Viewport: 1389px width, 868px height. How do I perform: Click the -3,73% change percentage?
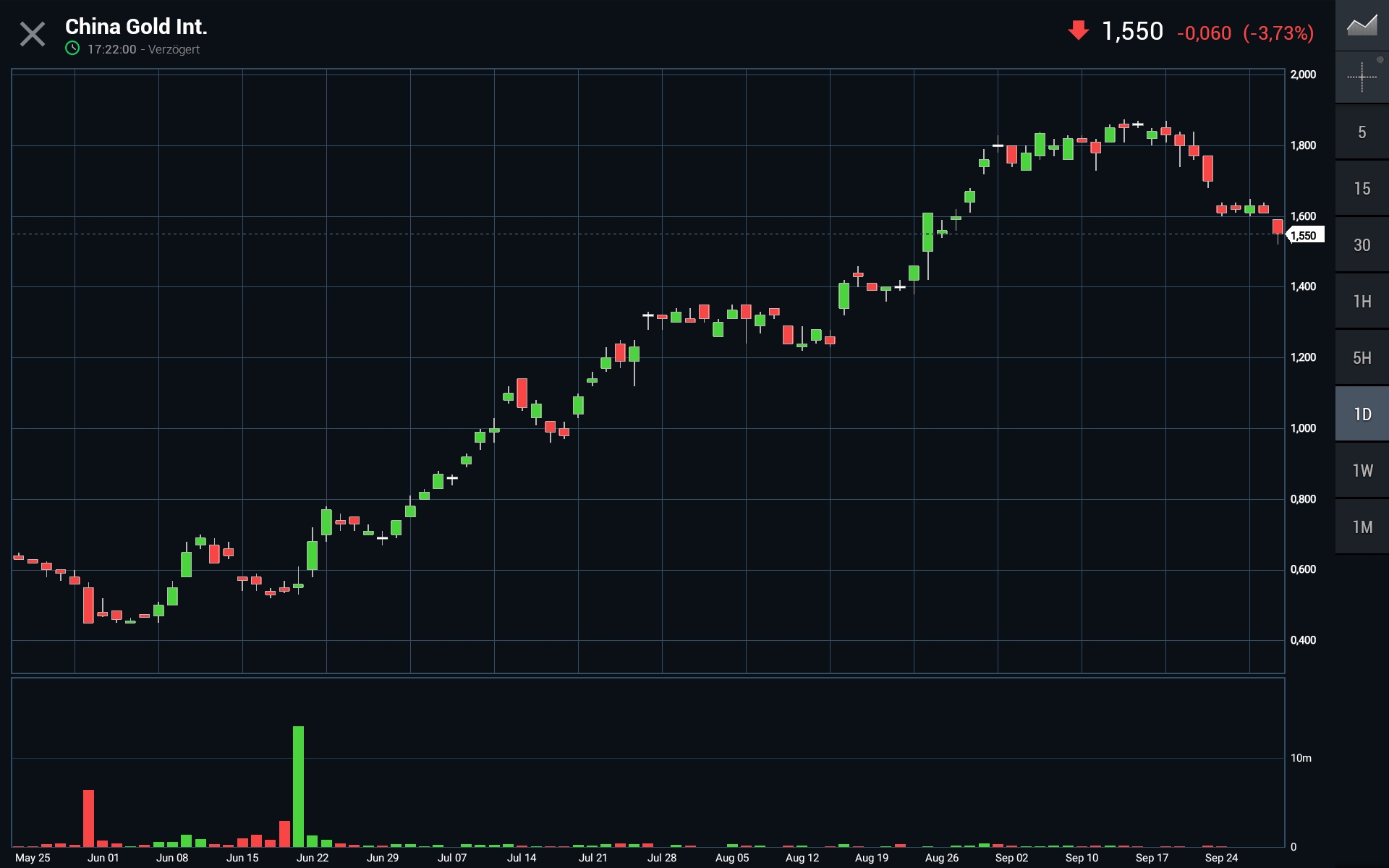(1278, 33)
